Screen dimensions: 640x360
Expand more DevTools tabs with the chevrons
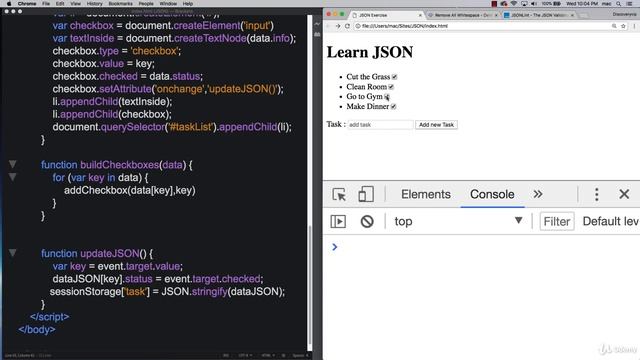click(538, 194)
